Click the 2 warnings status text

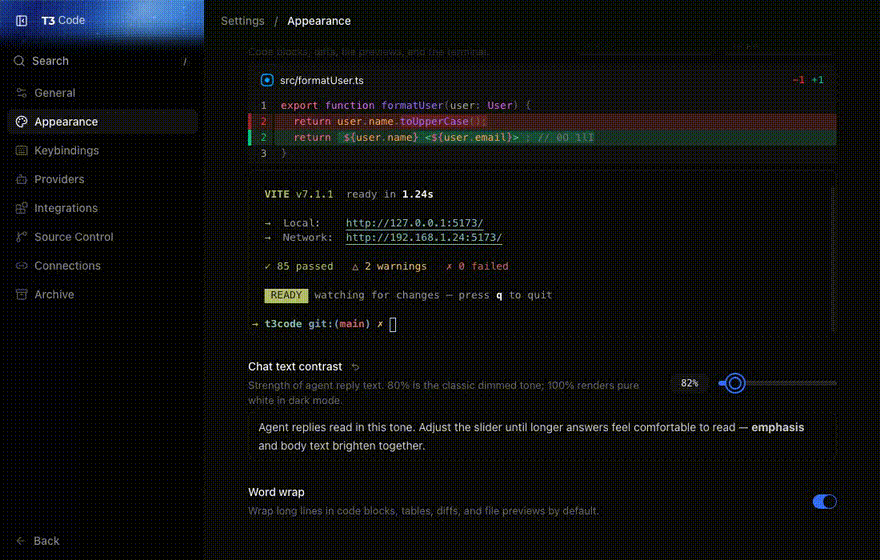(389, 266)
